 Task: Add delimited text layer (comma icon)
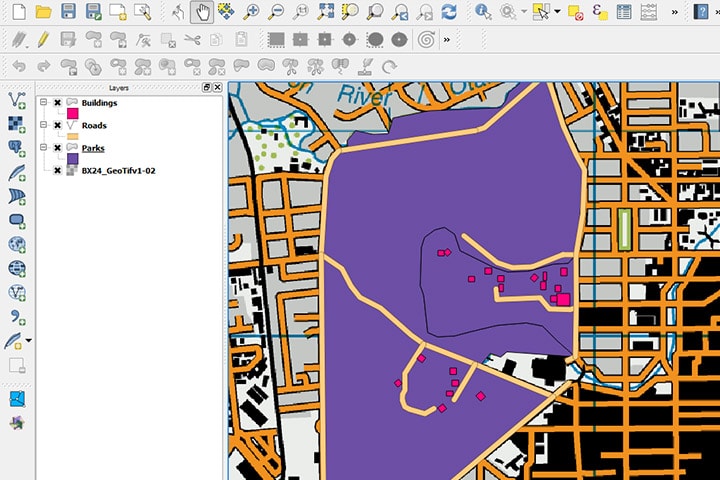pos(17,317)
